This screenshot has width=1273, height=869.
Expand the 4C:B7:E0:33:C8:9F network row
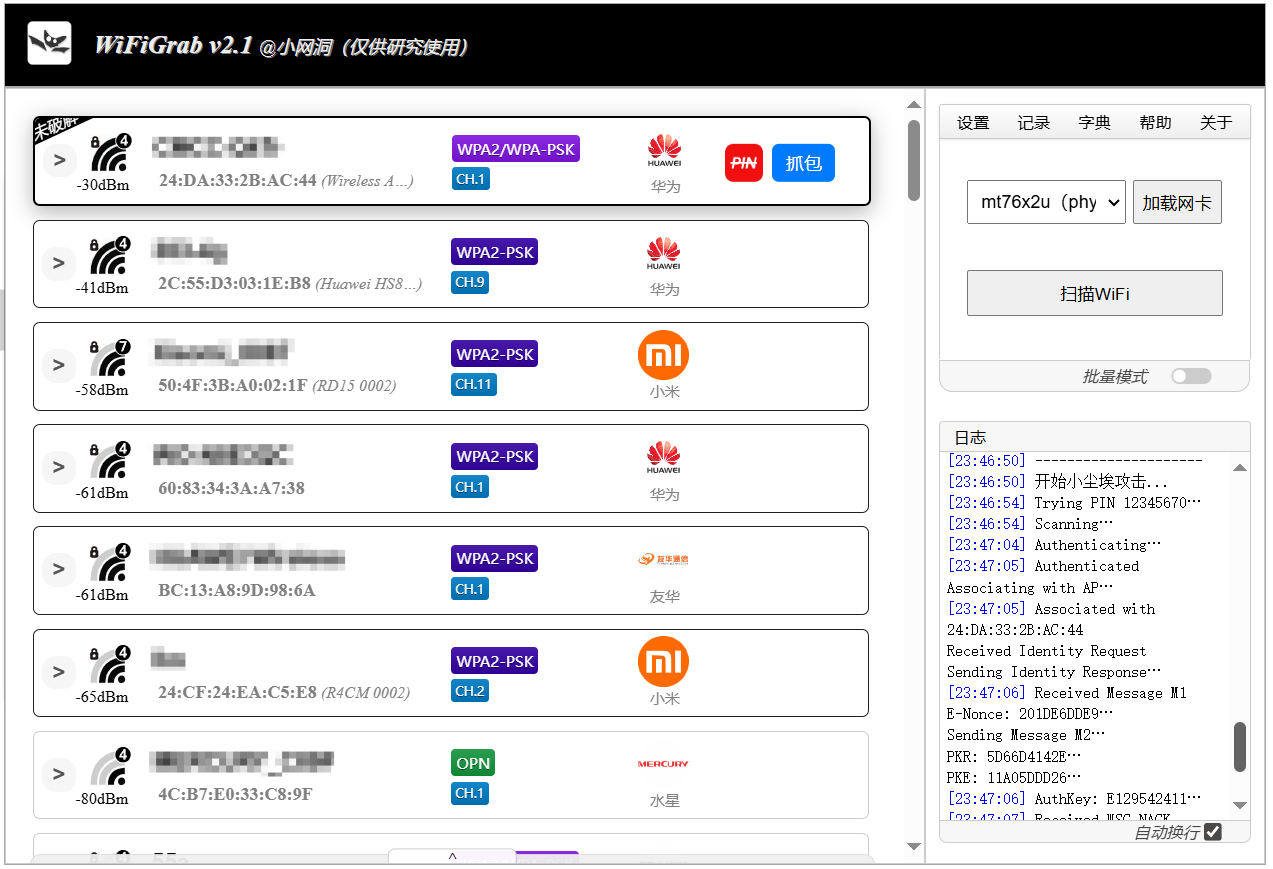coord(59,774)
